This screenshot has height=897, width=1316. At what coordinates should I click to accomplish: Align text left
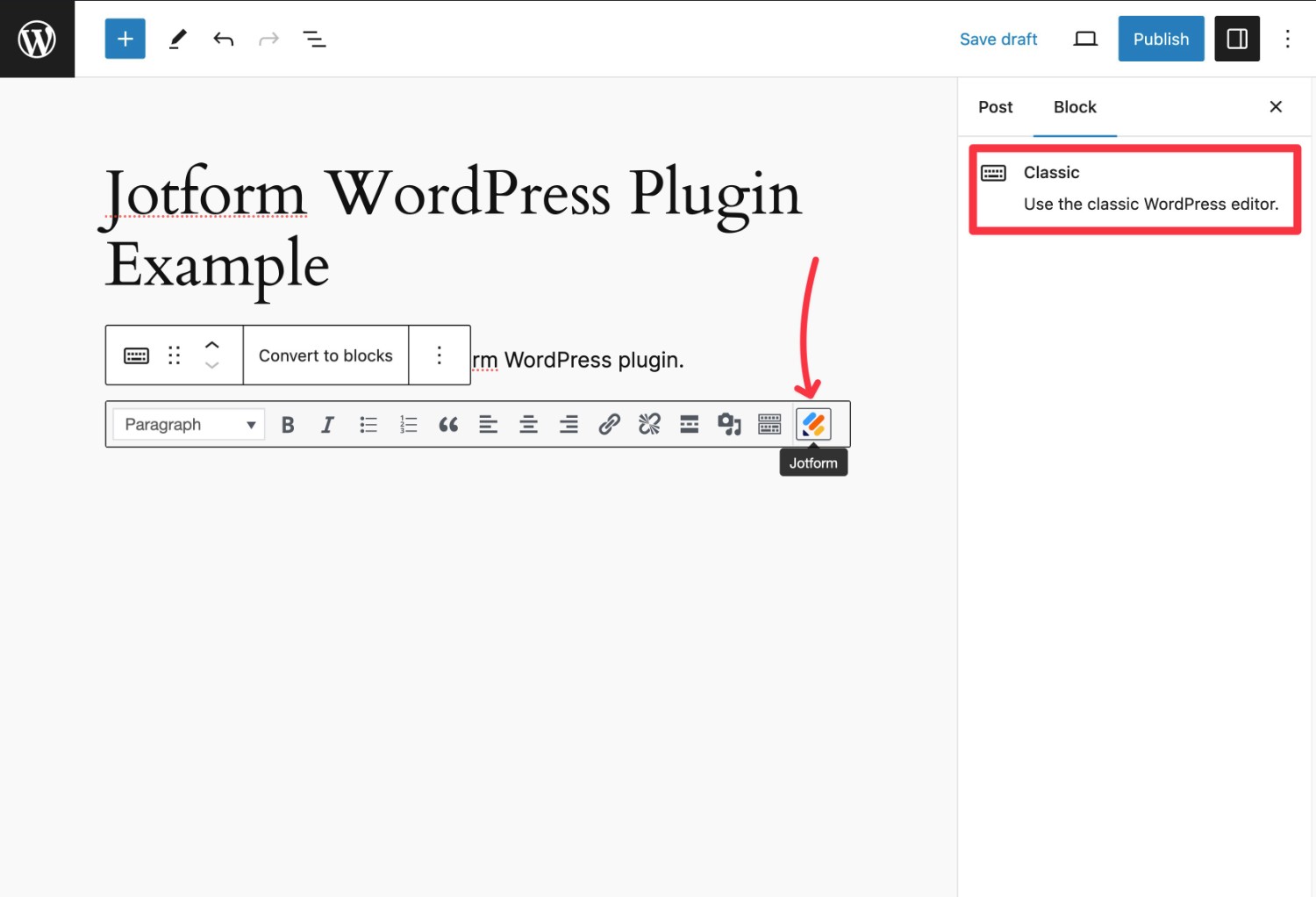click(489, 425)
